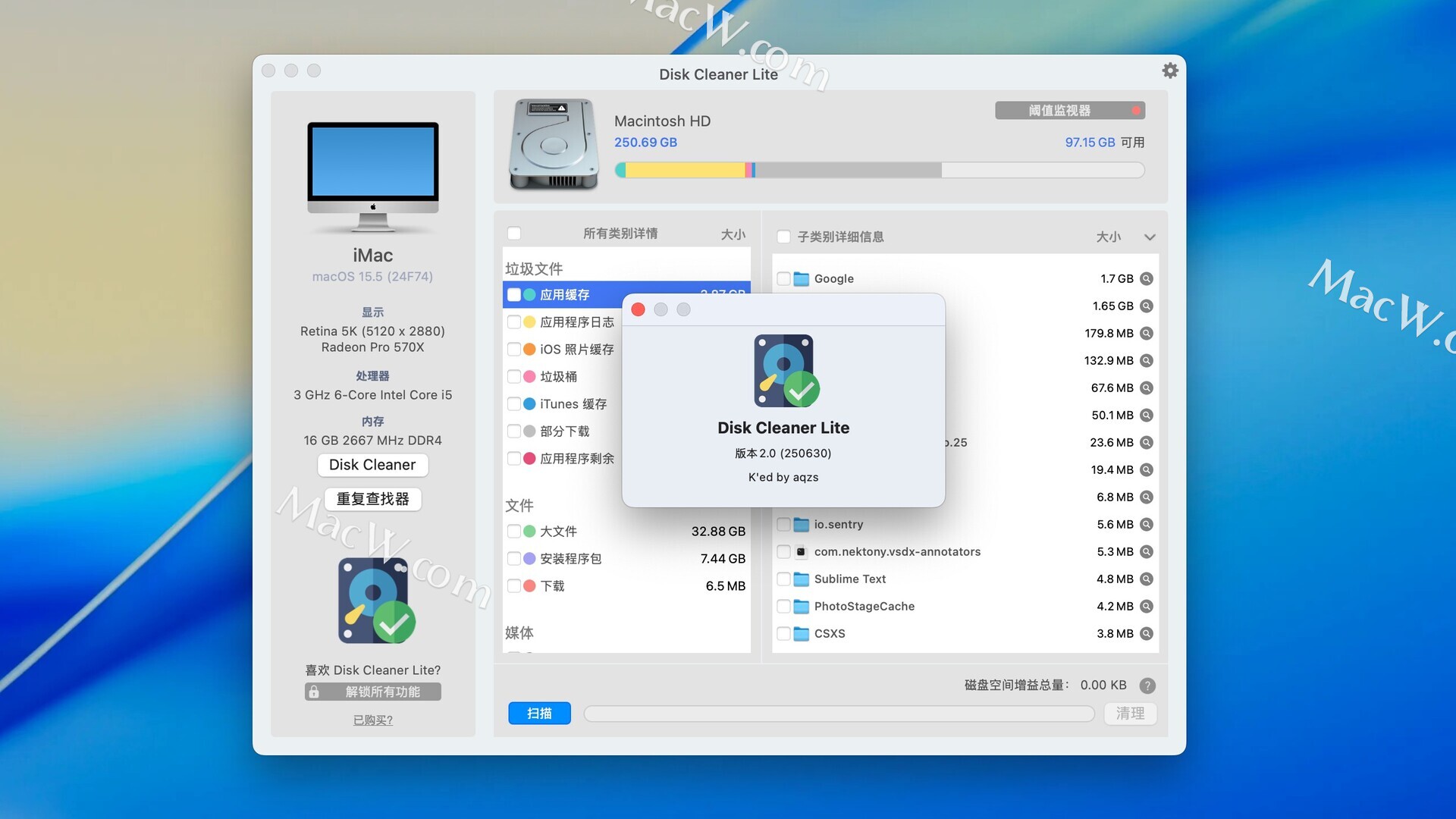This screenshot has height=819, width=1456.
Task: Check the 部分下载 checkbox
Action: 514,431
